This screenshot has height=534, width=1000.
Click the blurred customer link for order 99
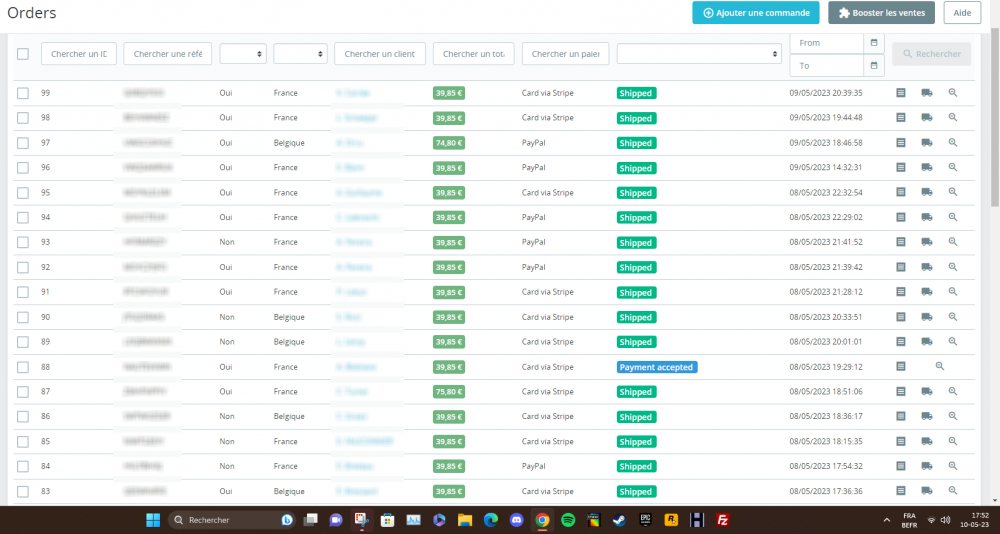click(353, 93)
